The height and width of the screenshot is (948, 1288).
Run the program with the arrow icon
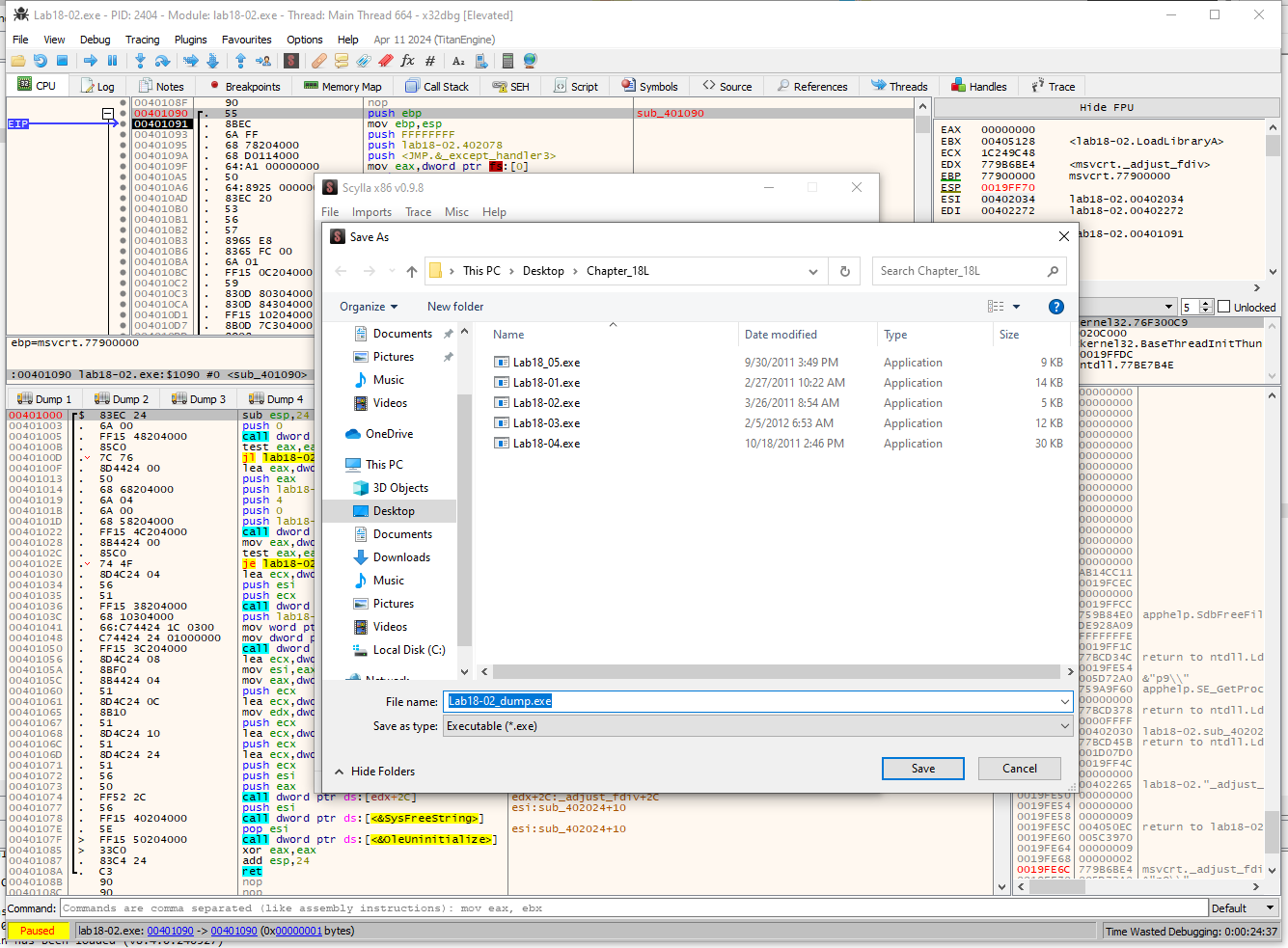(x=91, y=61)
